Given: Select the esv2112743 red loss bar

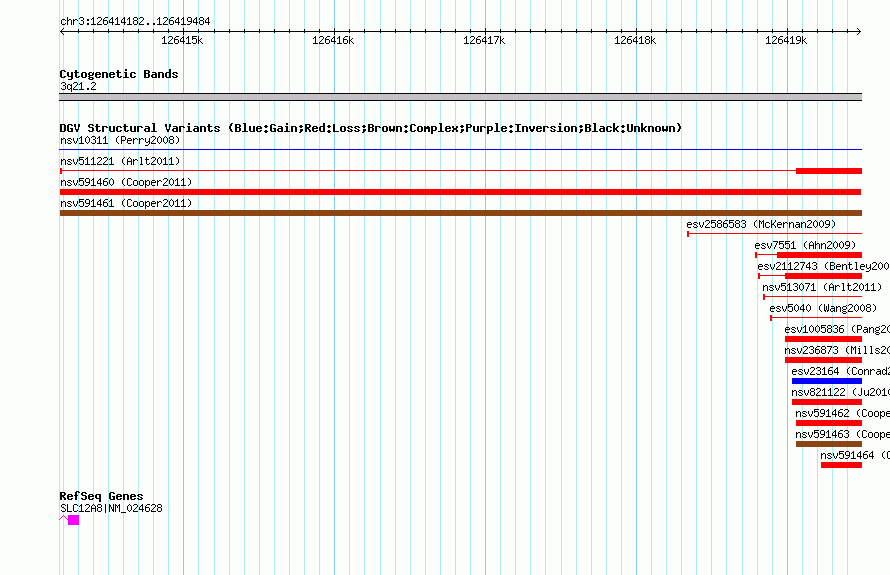Looking at the screenshot, I should [x=823, y=276].
